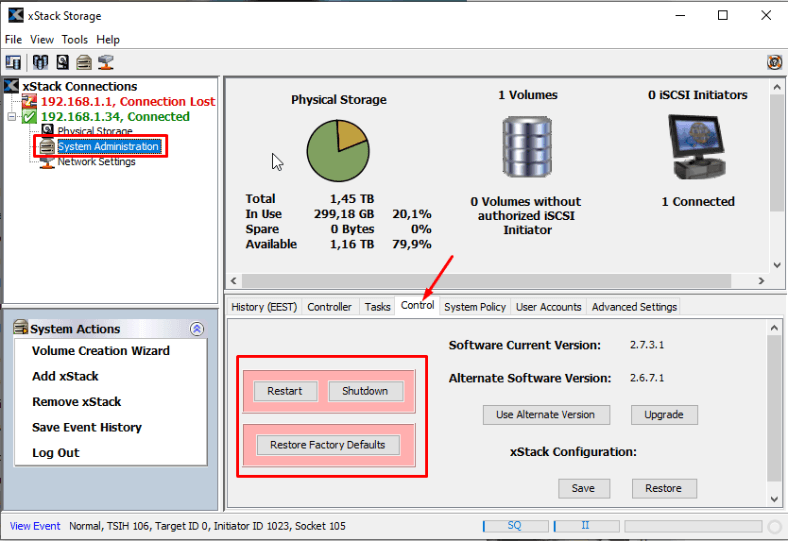Open the System Policy tab
The image size is (788, 541).
tap(475, 306)
